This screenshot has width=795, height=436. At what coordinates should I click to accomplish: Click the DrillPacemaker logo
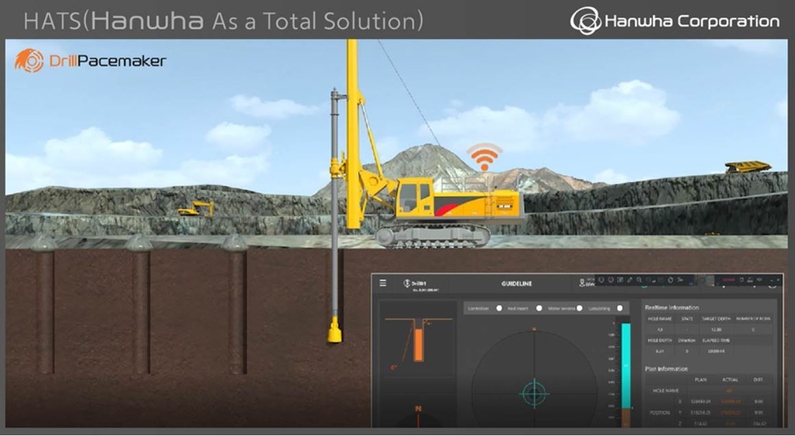tap(90, 61)
